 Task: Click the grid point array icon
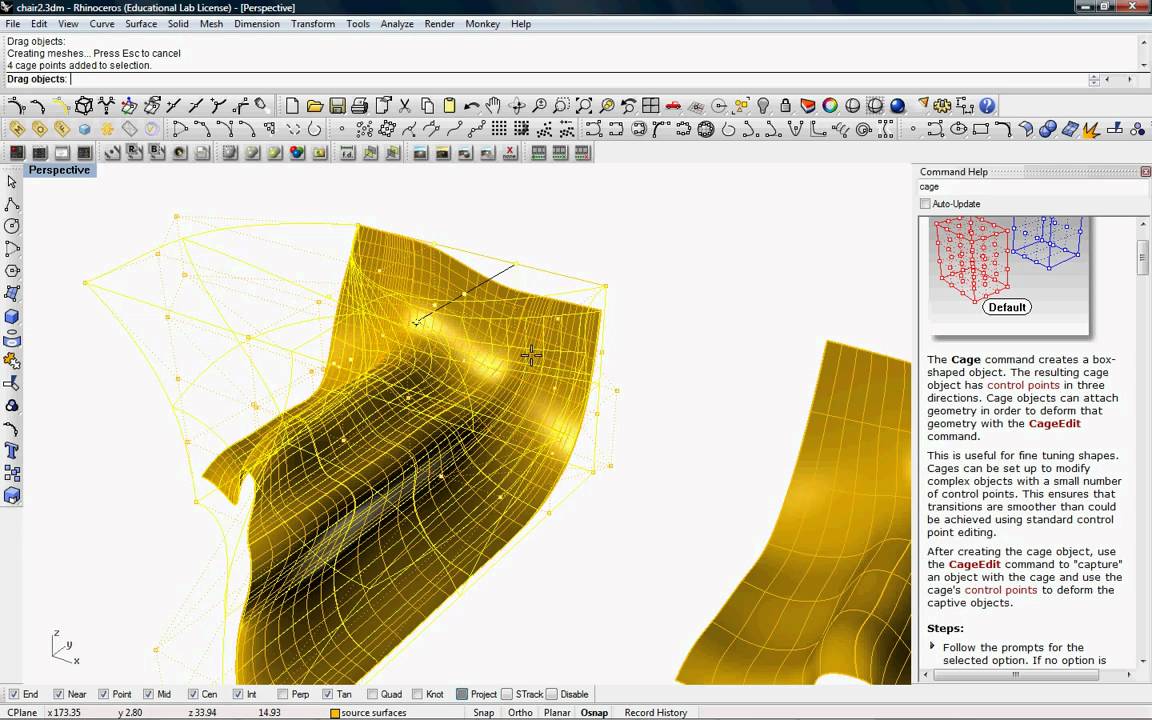coord(500,130)
